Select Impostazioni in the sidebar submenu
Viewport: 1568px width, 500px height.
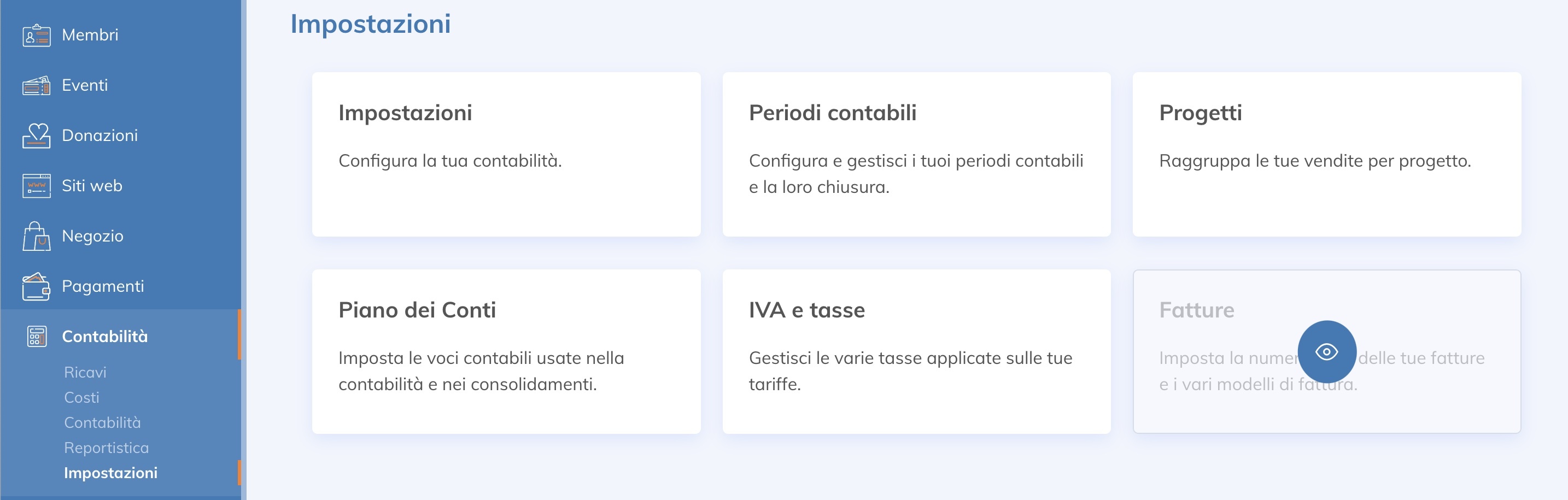111,473
